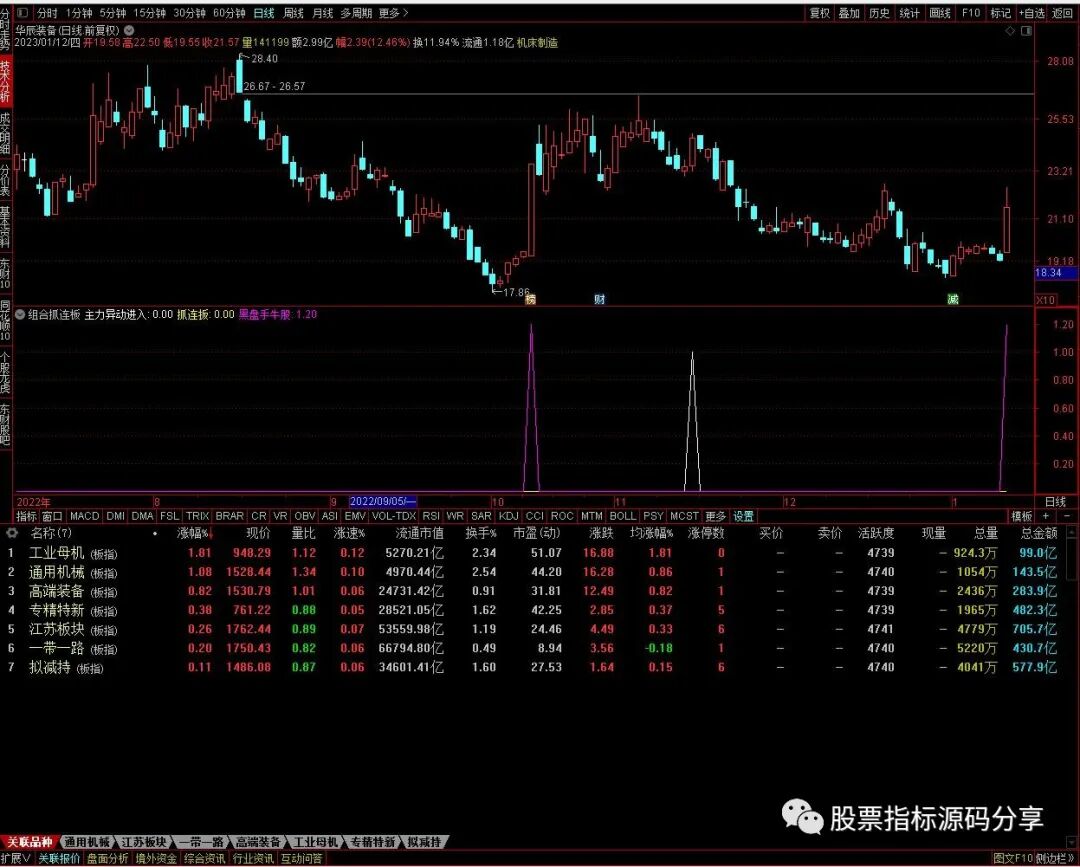Select the KDJ indicator
1080x867 pixels.
pos(508,516)
